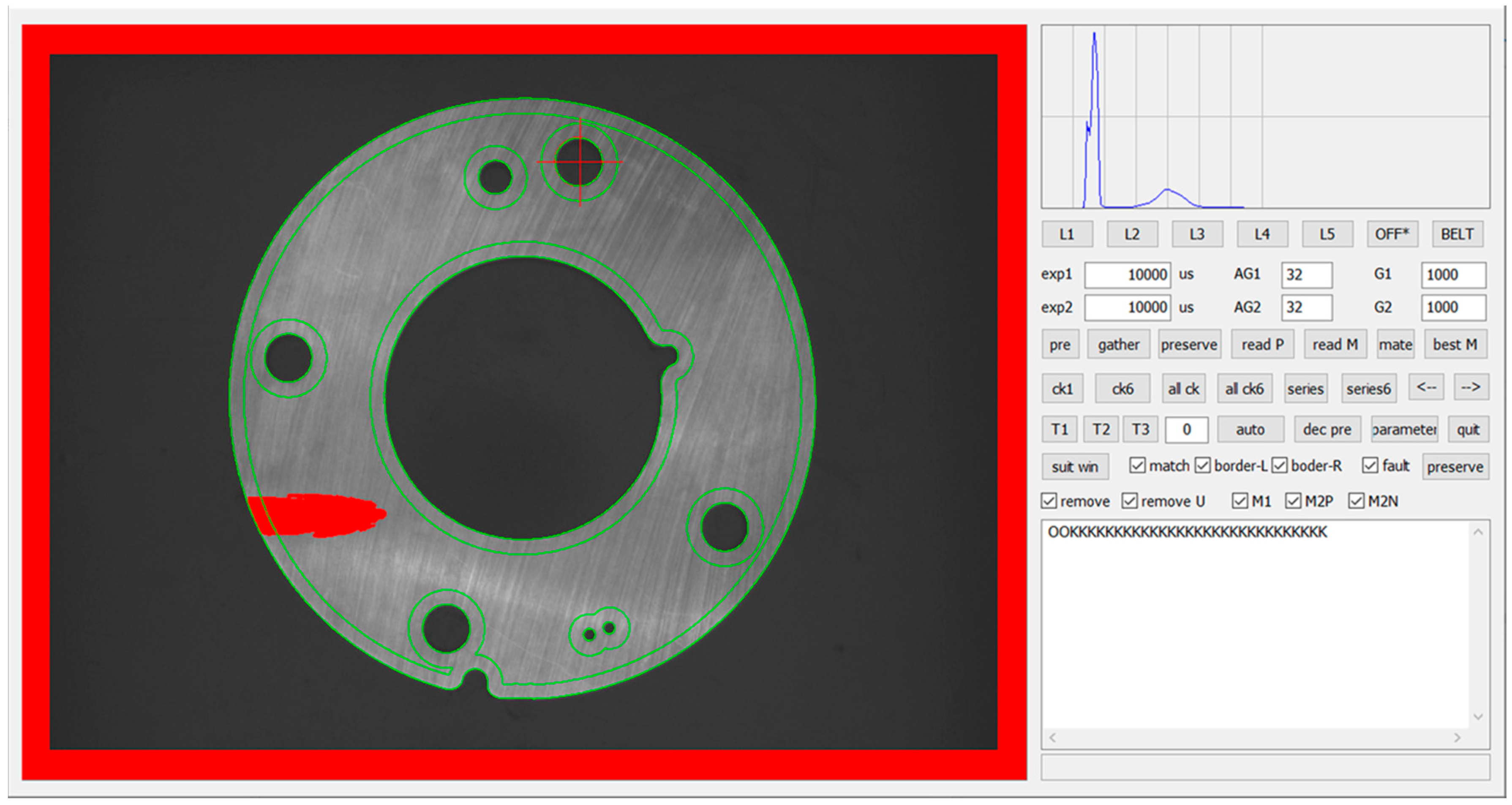The height and width of the screenshot is (805, 1512).
Task: Toggle the M2N checkbox off
Action: click(1356, 500)
